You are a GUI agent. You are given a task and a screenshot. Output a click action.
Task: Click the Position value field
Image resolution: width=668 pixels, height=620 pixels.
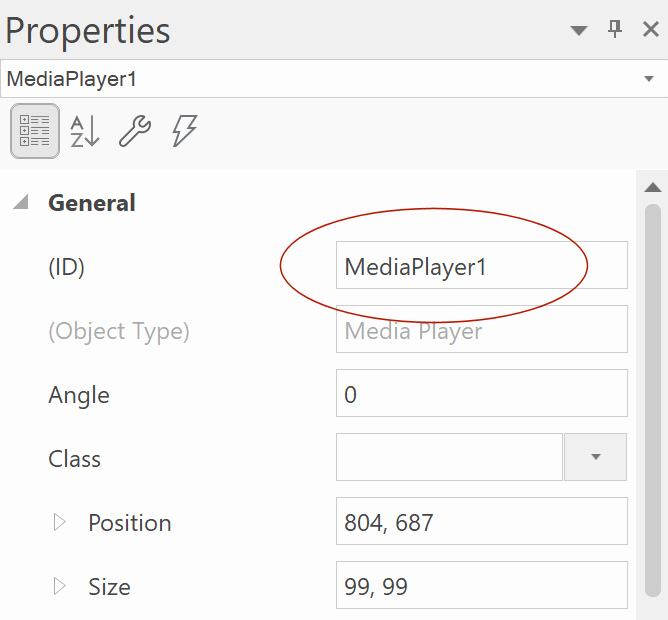(x=481, y=523)
